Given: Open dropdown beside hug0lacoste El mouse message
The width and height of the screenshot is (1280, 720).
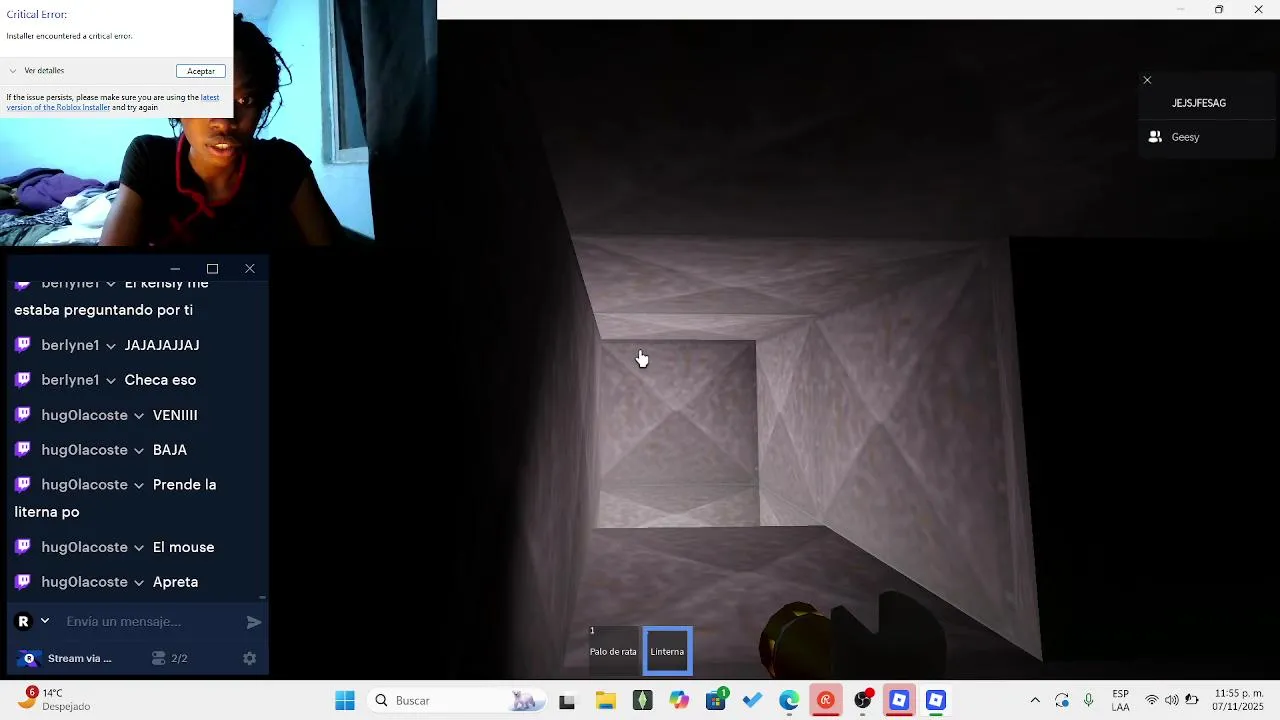Looking at the screenshot, I should click(x=139, y=548).
